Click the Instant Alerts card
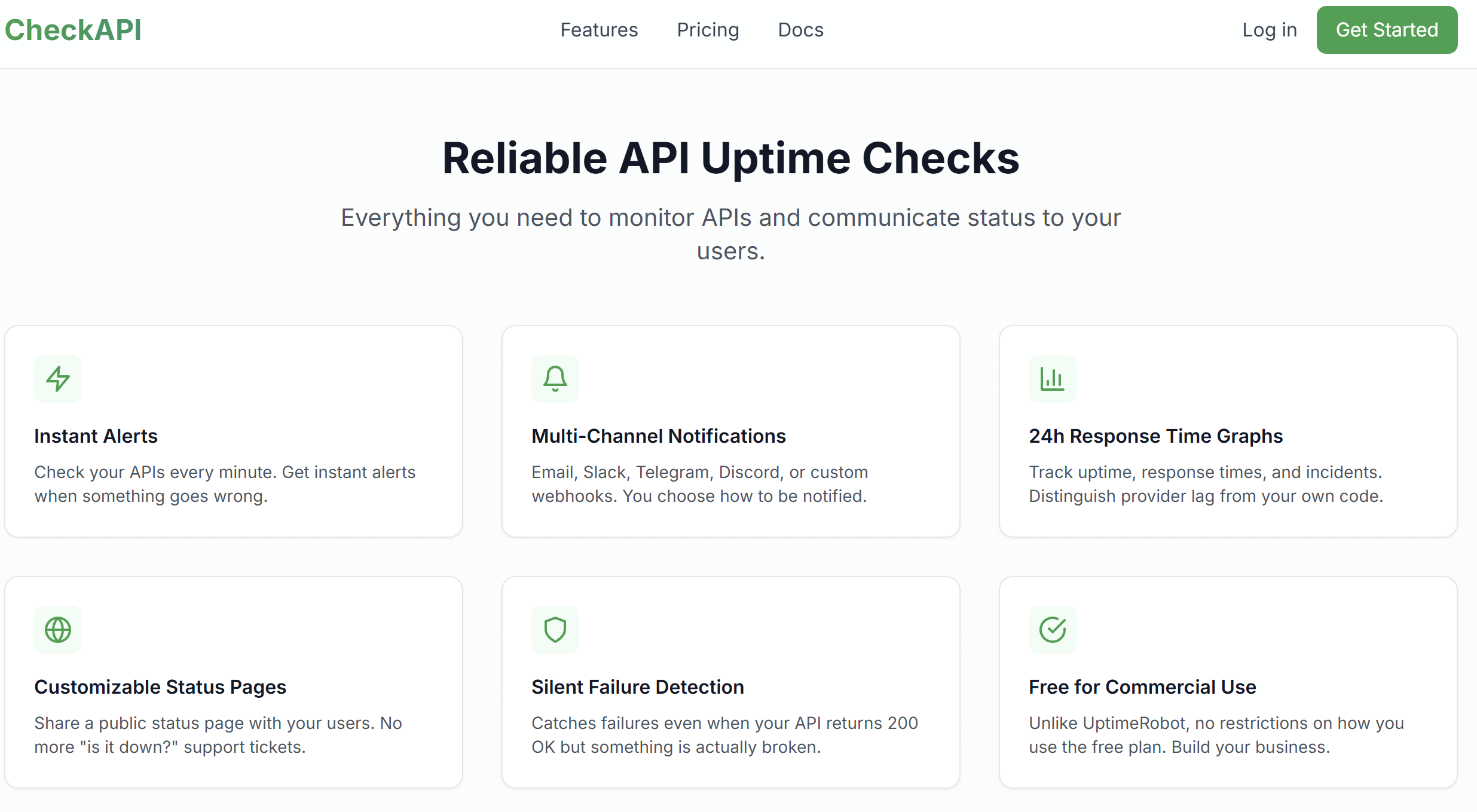Viewport: 1477px width, 812px height. (x=233, y=430)
